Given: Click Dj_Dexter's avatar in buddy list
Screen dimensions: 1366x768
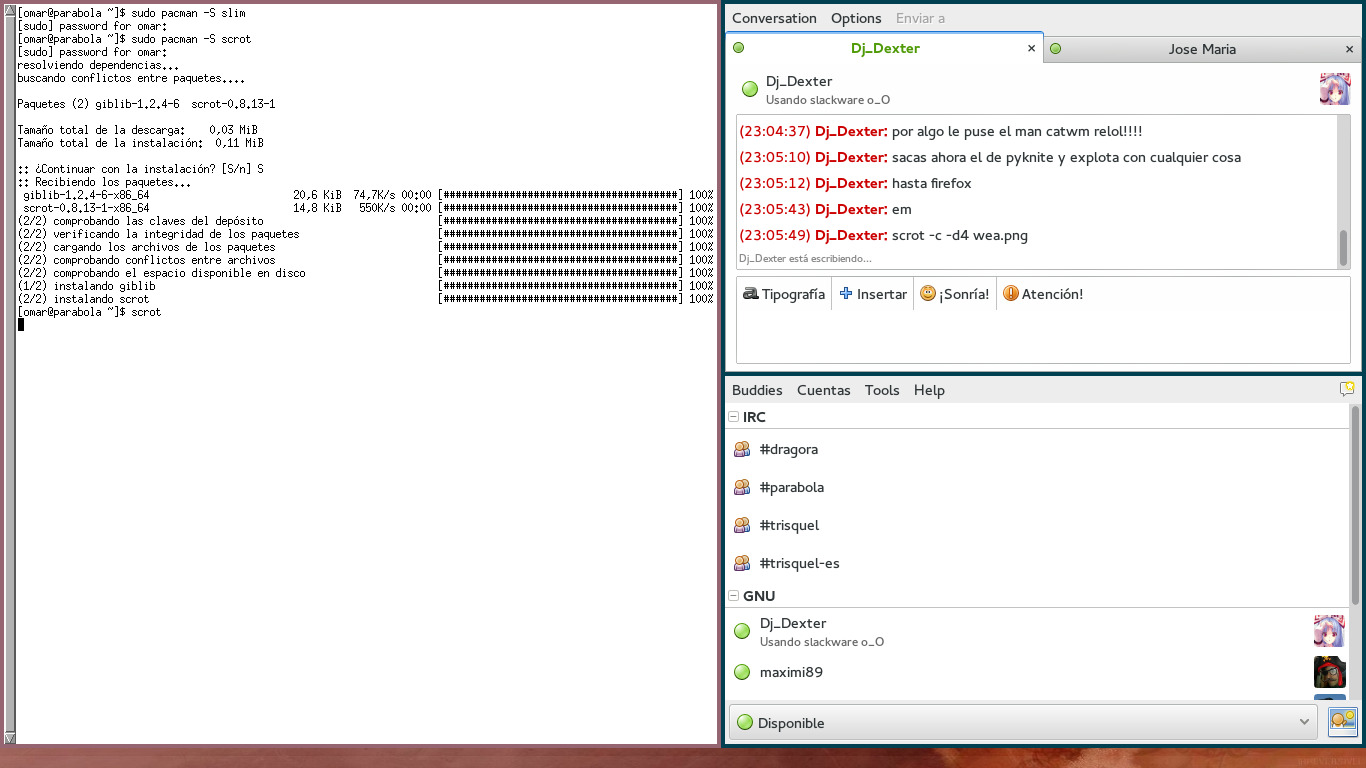Looking at the screenshot, I should (x=1329, y=631).
